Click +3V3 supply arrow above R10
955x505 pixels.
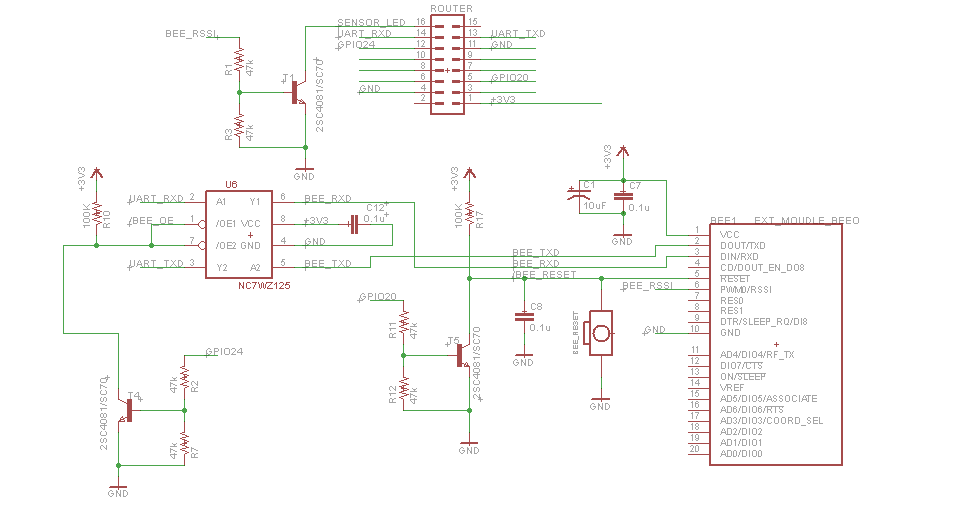96,173
